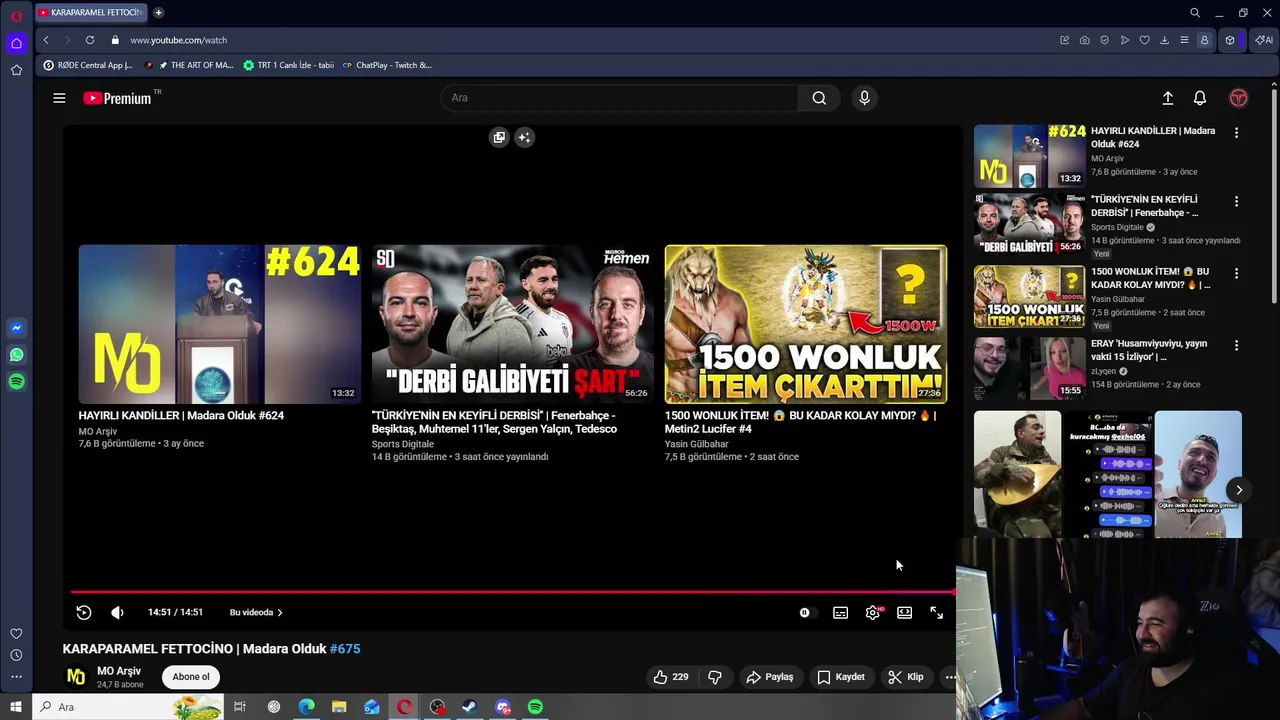
Task: Open Spotify in the Opera sidebar
Action: [x=16, y=381]
